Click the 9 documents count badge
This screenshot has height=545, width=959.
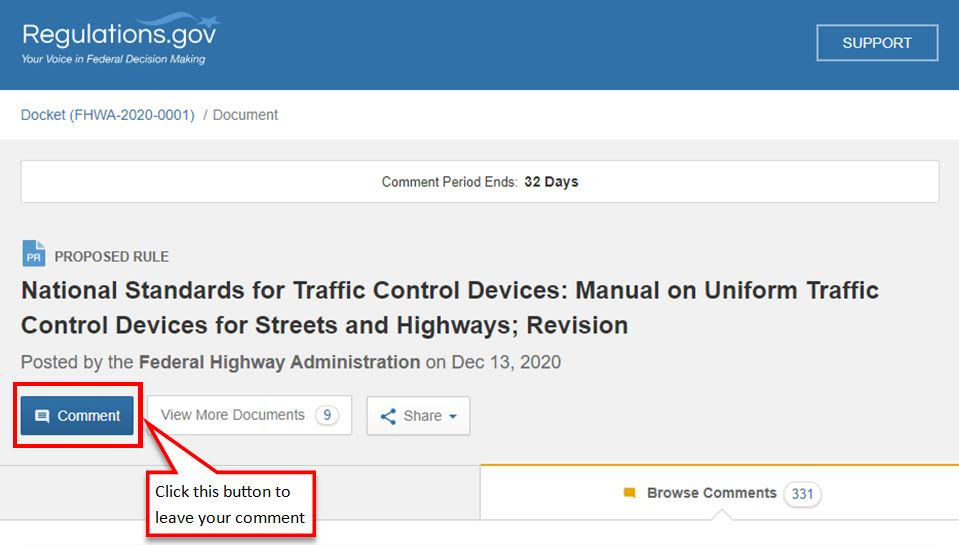[x=327, y=415]
